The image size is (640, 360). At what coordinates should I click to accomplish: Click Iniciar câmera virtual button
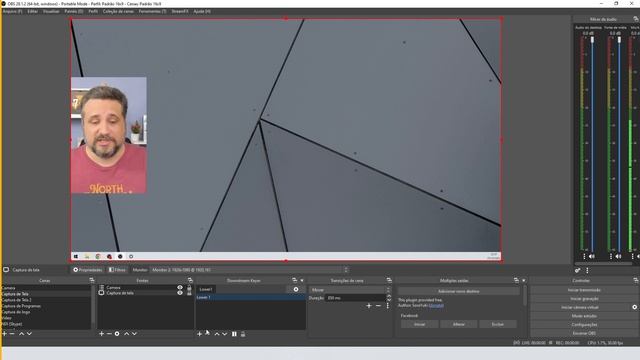click(580, 307)
